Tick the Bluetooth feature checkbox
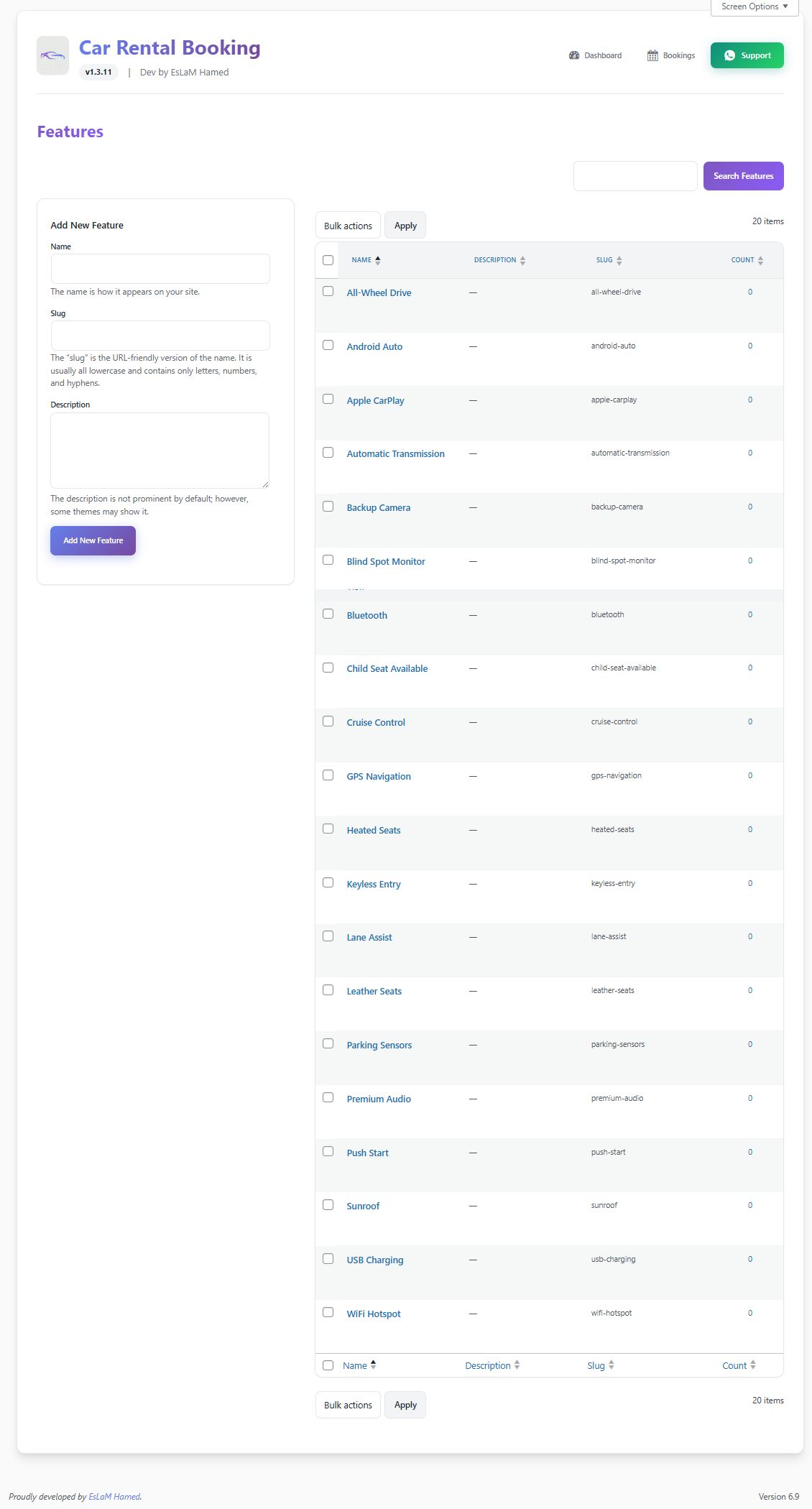The height and width of the screenshot is (1509, 812). click(328, 614)
